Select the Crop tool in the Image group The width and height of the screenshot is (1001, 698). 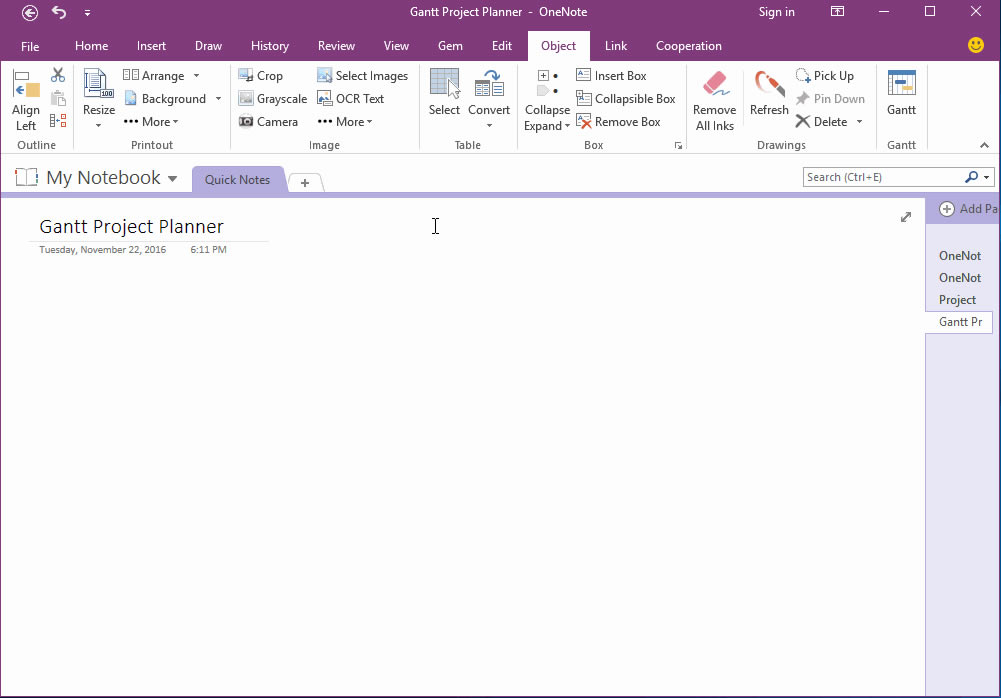pos(261,75)
